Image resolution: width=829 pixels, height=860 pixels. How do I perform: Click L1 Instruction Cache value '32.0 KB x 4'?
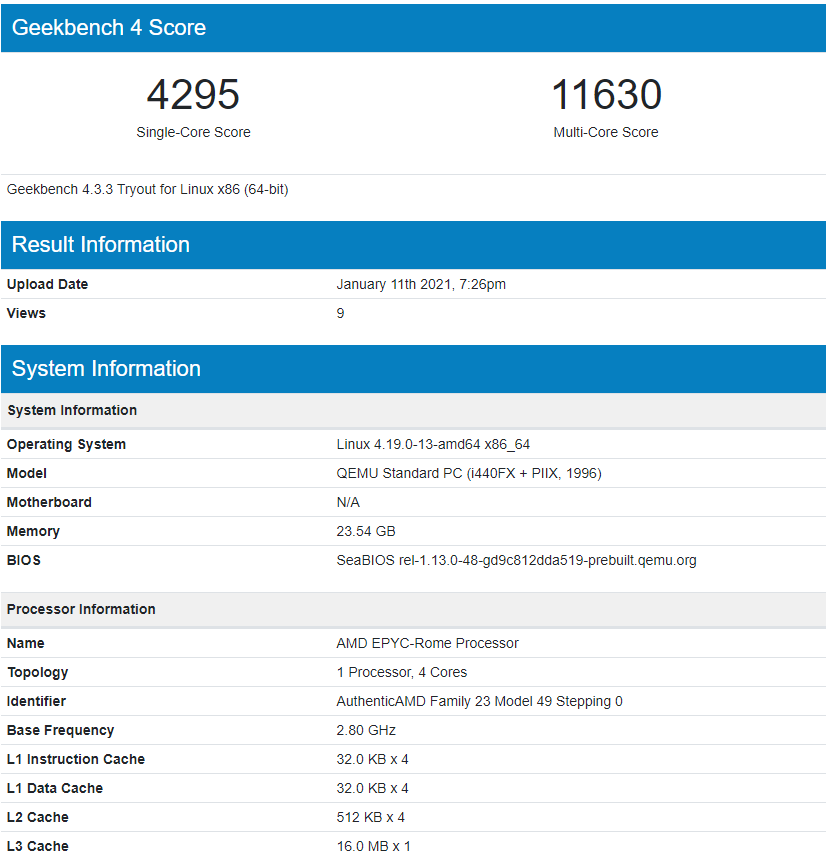tap(373, 760)
